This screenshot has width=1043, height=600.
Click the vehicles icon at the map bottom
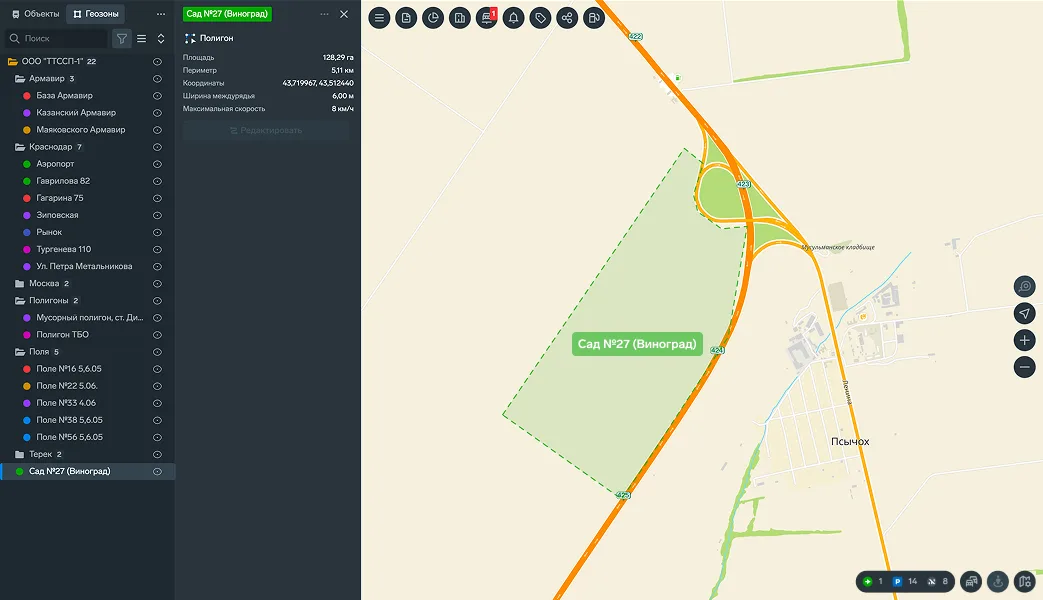pos(971,581)
